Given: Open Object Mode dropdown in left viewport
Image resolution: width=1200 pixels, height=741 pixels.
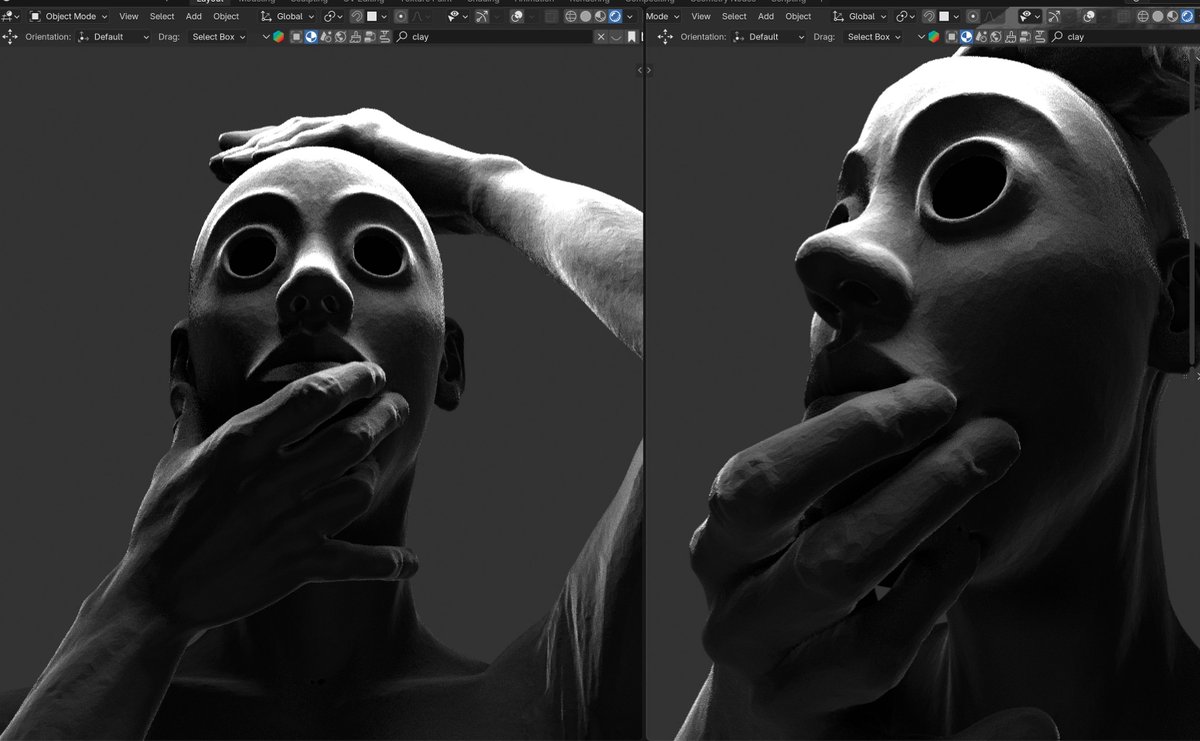Looking at the screenshot, I should (x=69, y=16).
